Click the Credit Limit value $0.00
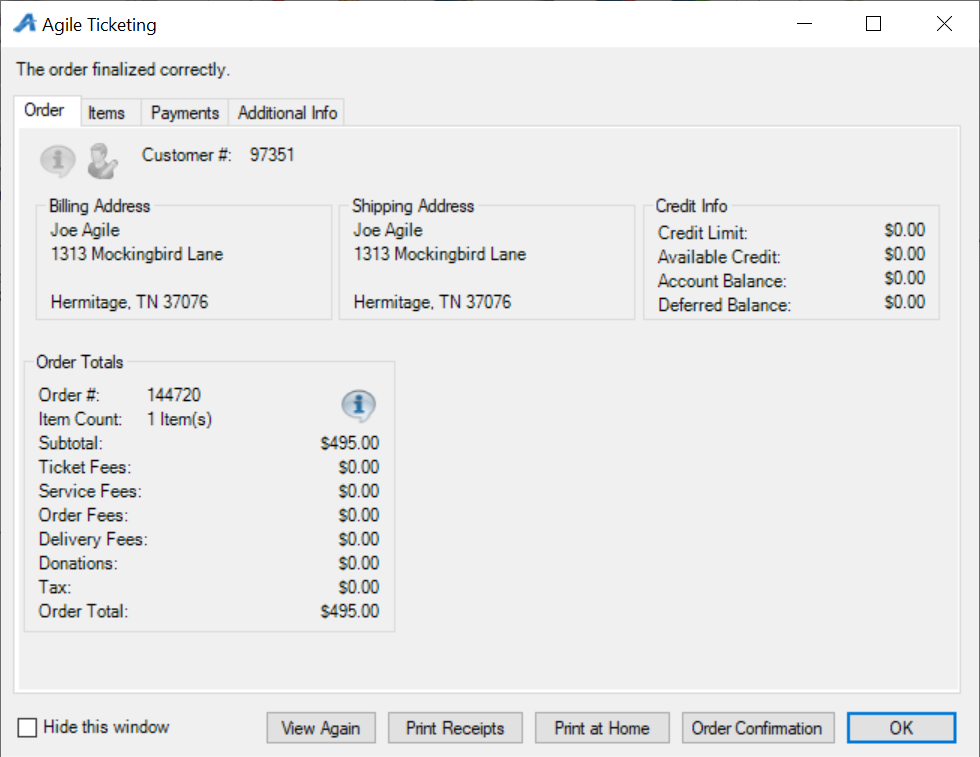The width and height of the screenshot is (980, 757). [x=904, y=230]
